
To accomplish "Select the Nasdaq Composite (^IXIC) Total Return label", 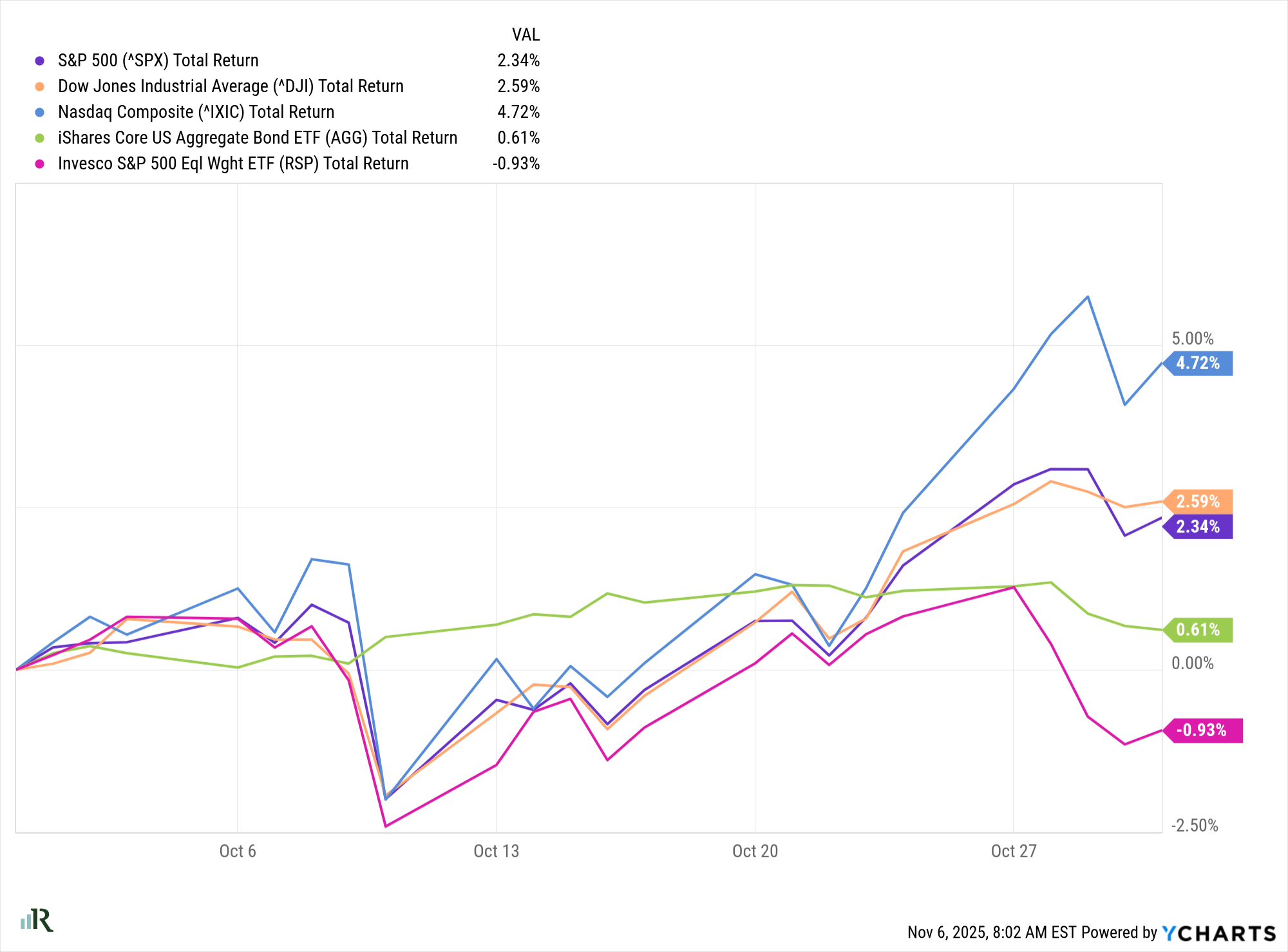I will tap(196, 112).
